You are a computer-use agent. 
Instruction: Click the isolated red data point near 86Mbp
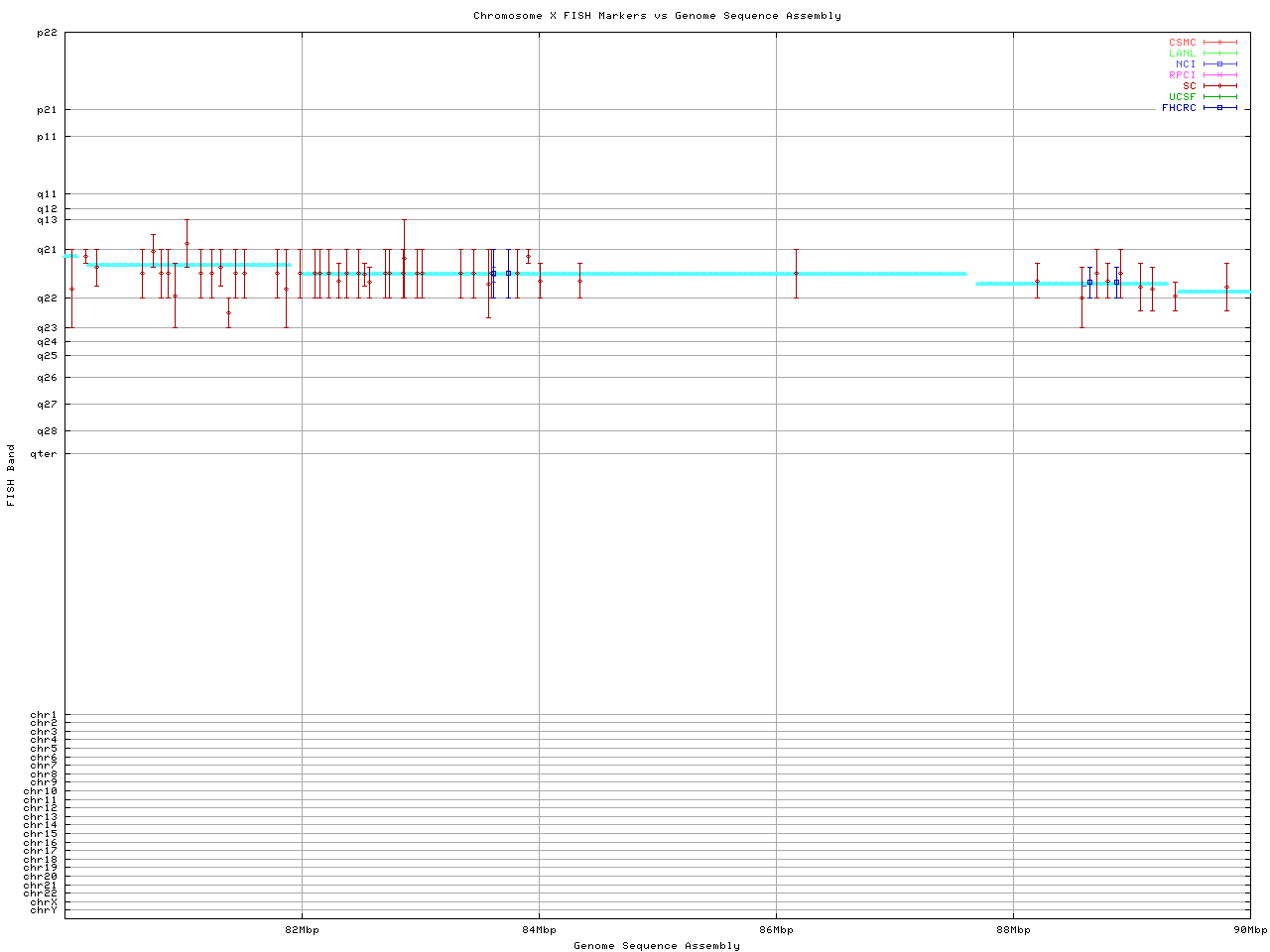[x=796, y=274]
